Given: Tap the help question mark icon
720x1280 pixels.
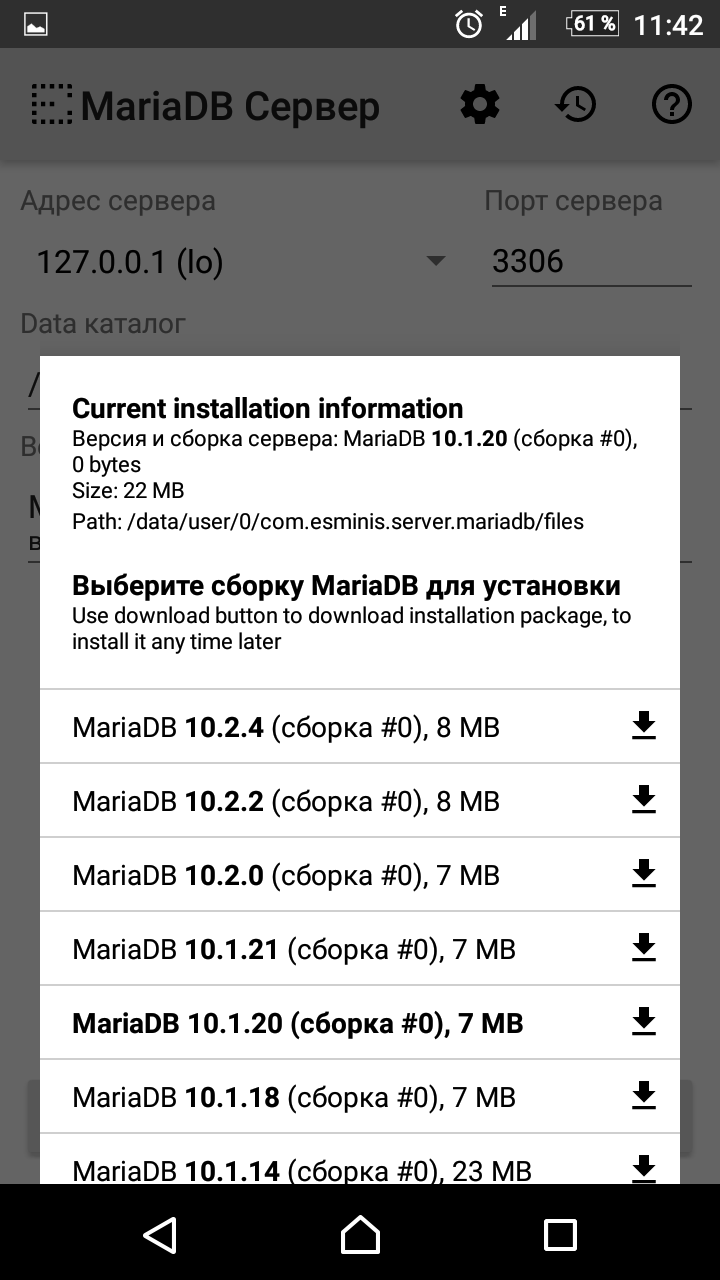Looking at the screenshot, I should point(672,105).
